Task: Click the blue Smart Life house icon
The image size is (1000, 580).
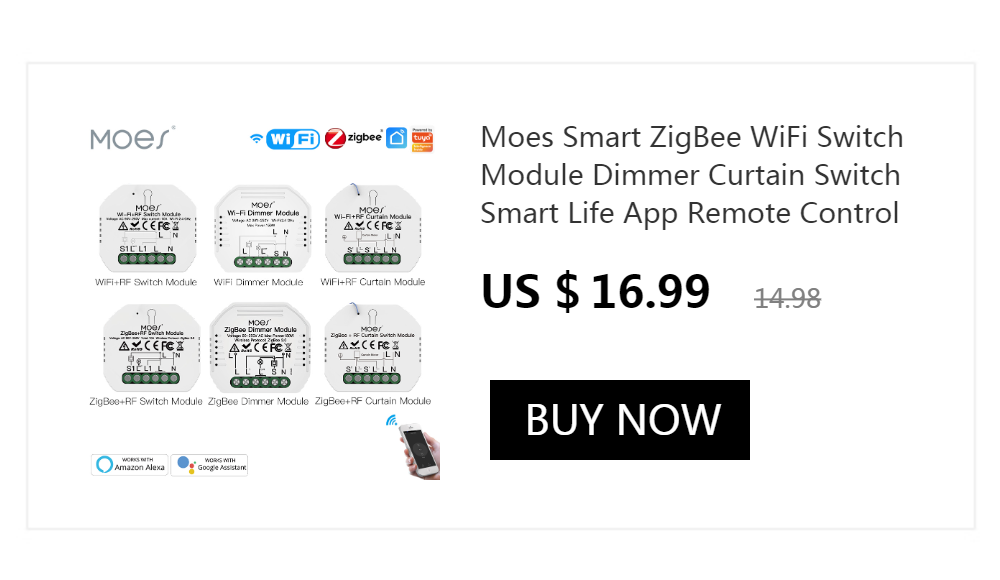Action: [397, 138]
